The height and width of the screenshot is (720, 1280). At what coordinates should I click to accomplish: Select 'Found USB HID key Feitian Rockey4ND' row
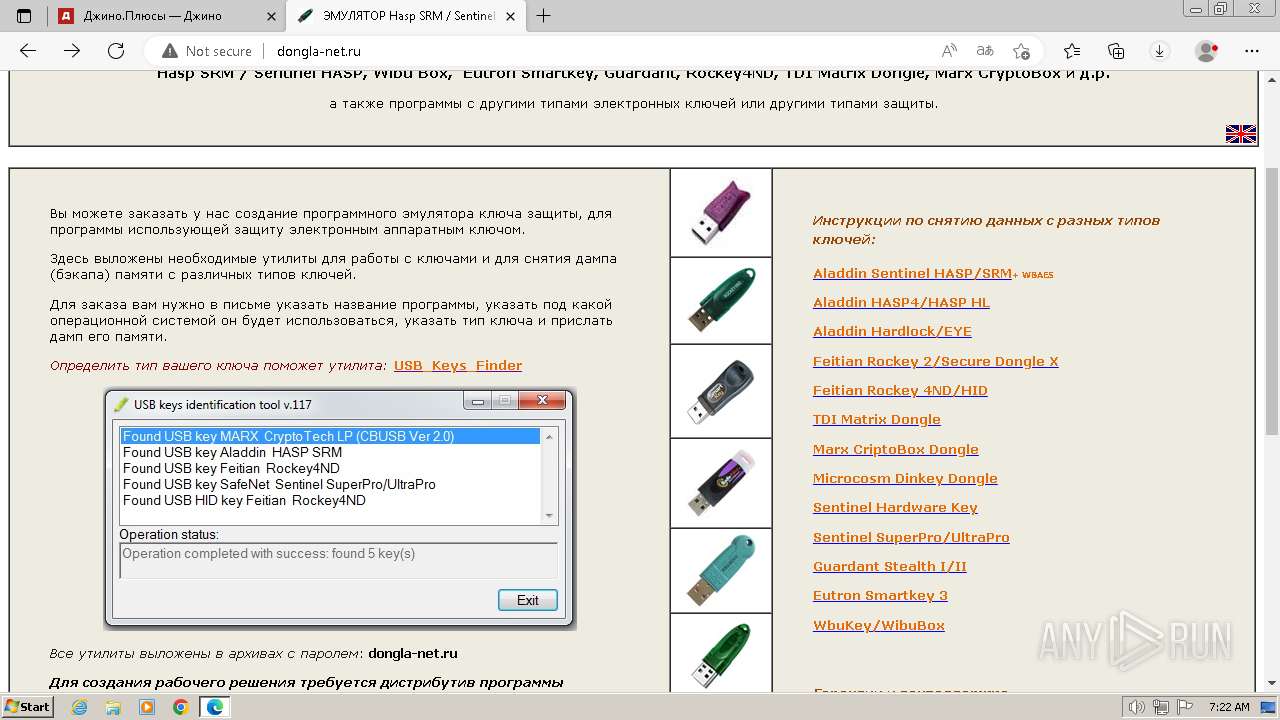pos(330,500)
